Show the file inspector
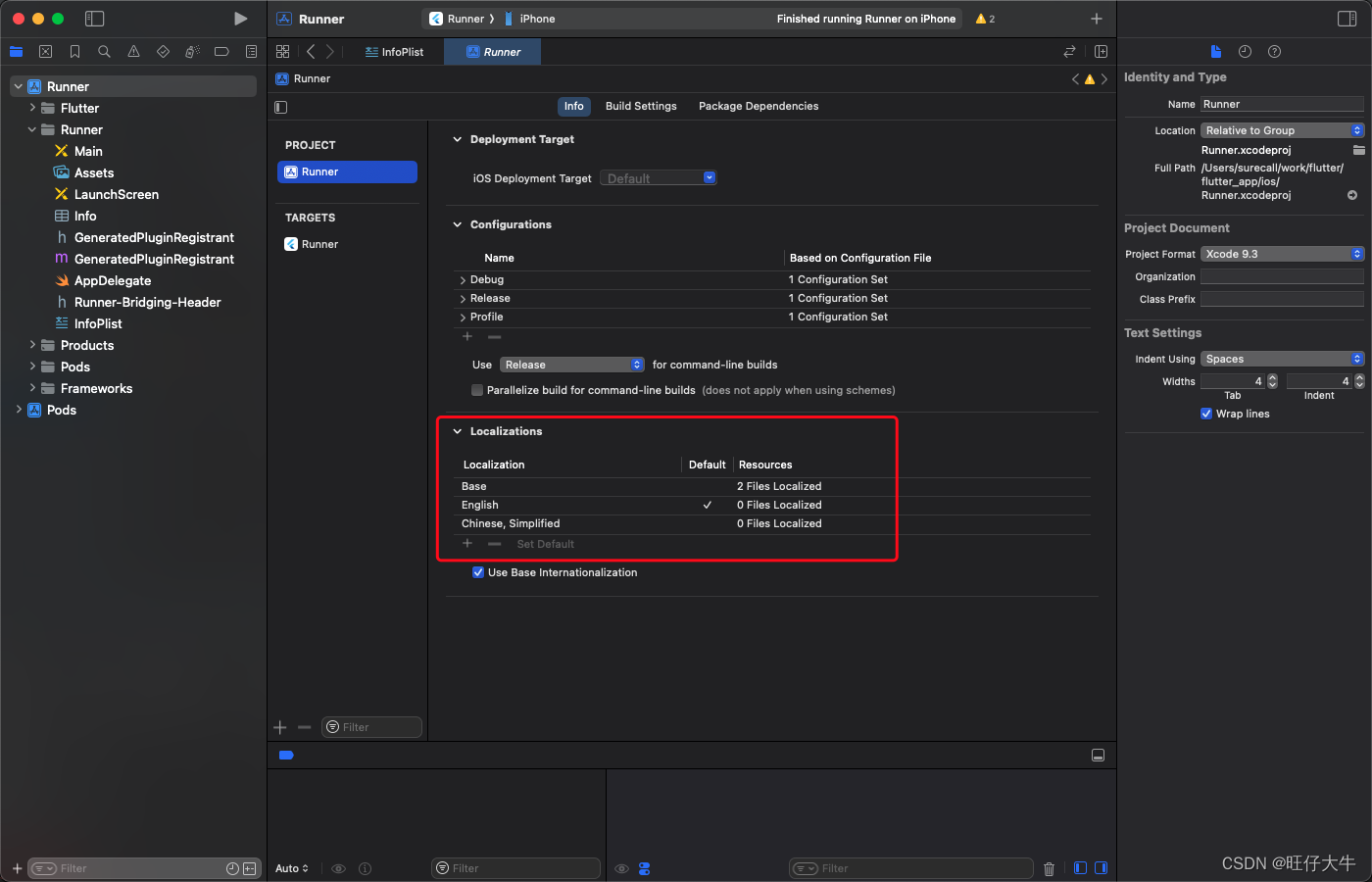The height and width of the screenshot is (882, 1372). [1215, 51]
